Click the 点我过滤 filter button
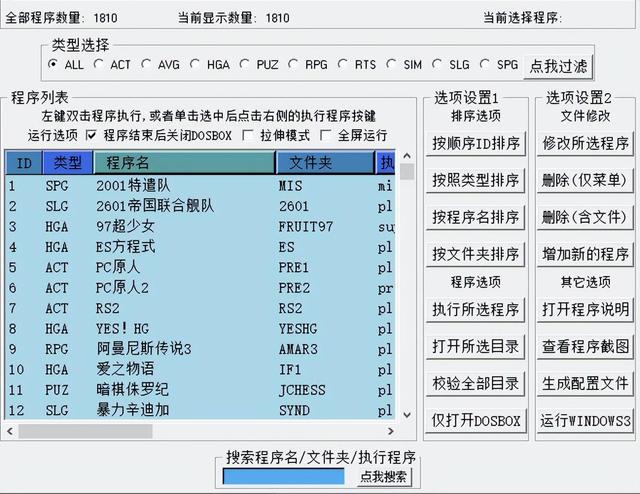The image size is (640, 494). (x=558, y=66)
